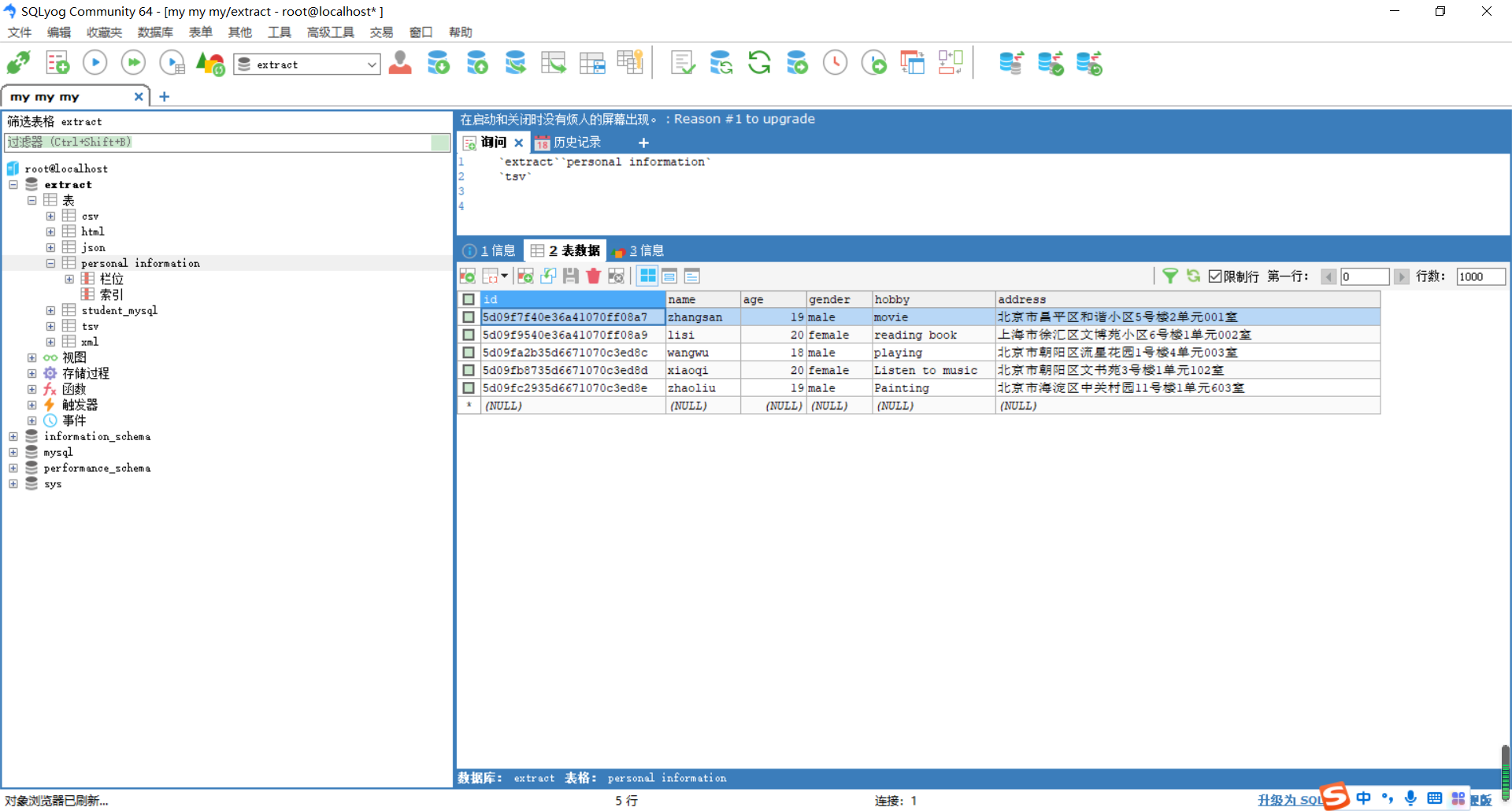Screen dimensions: 1512x811
Task: Check the wangwu row checkbox
Action: 469,353
